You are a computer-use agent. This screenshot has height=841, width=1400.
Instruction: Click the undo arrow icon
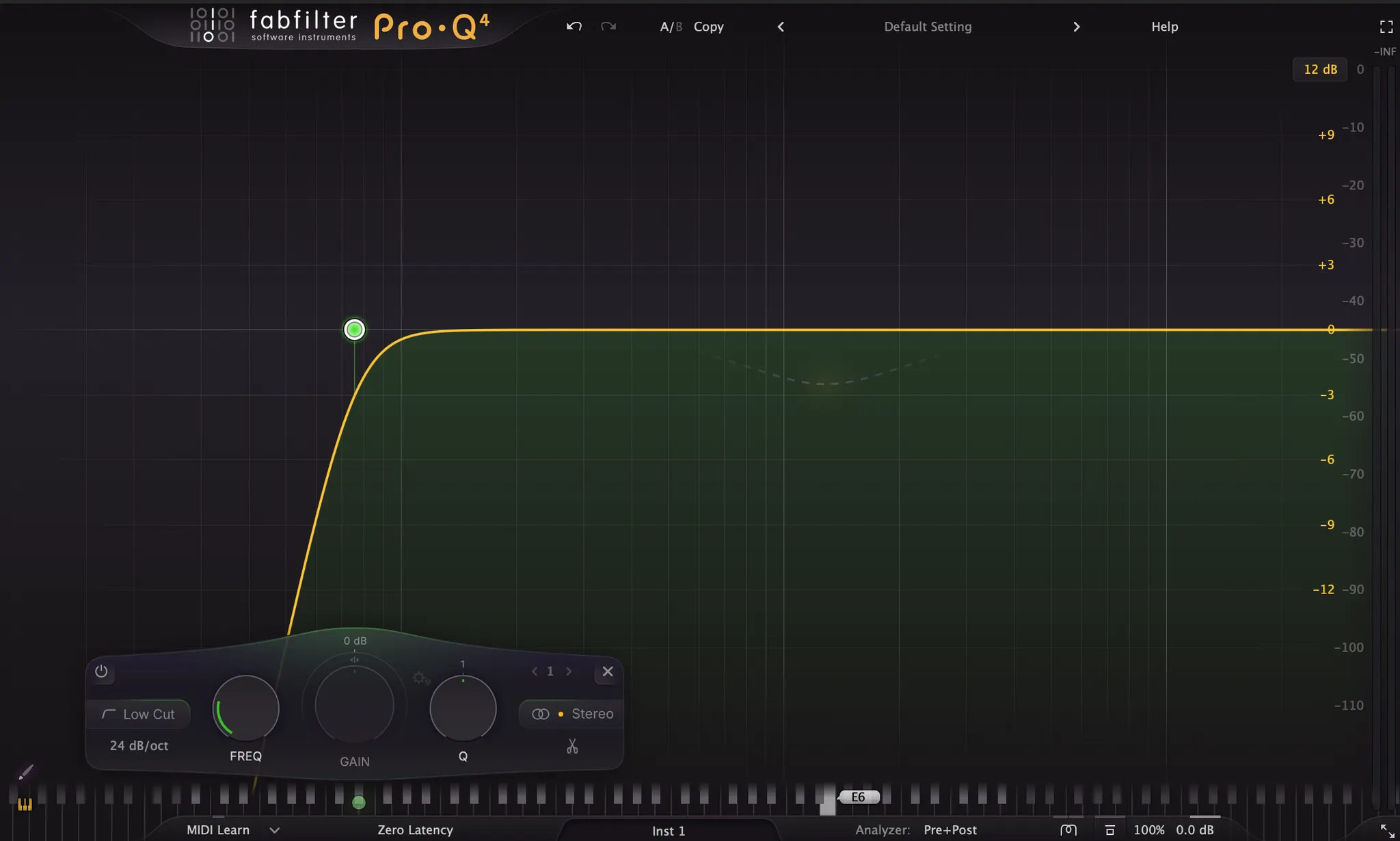pos(574,27)
